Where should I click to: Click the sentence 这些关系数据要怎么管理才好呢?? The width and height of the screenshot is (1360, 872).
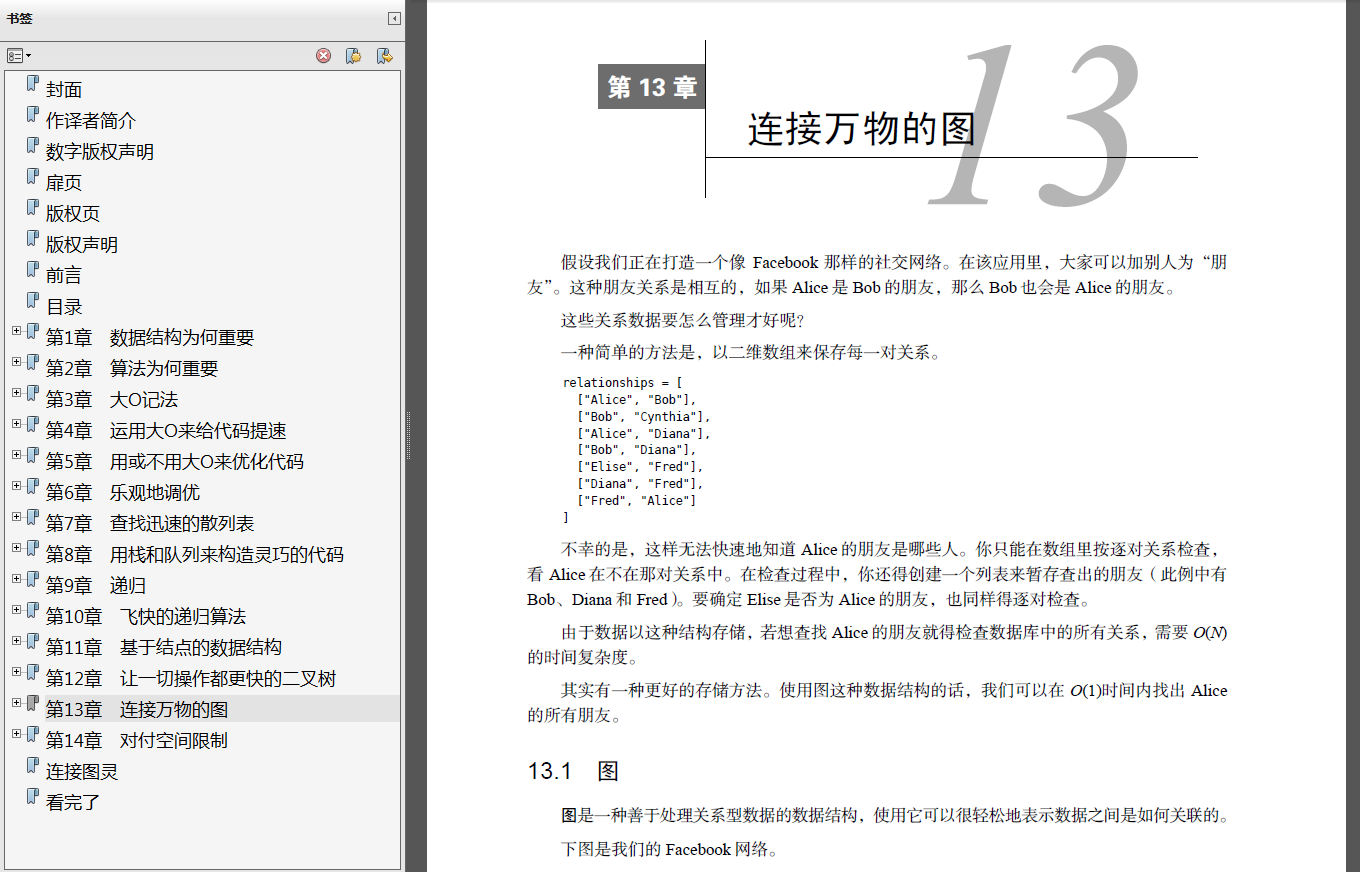(x=683, y=321)
